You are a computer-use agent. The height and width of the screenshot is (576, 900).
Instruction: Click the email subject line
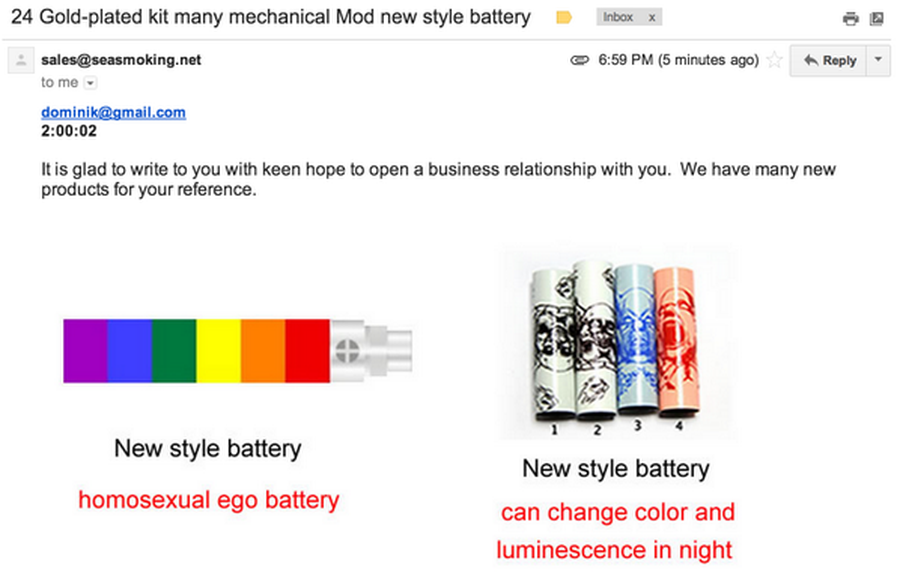coord(270,18)
